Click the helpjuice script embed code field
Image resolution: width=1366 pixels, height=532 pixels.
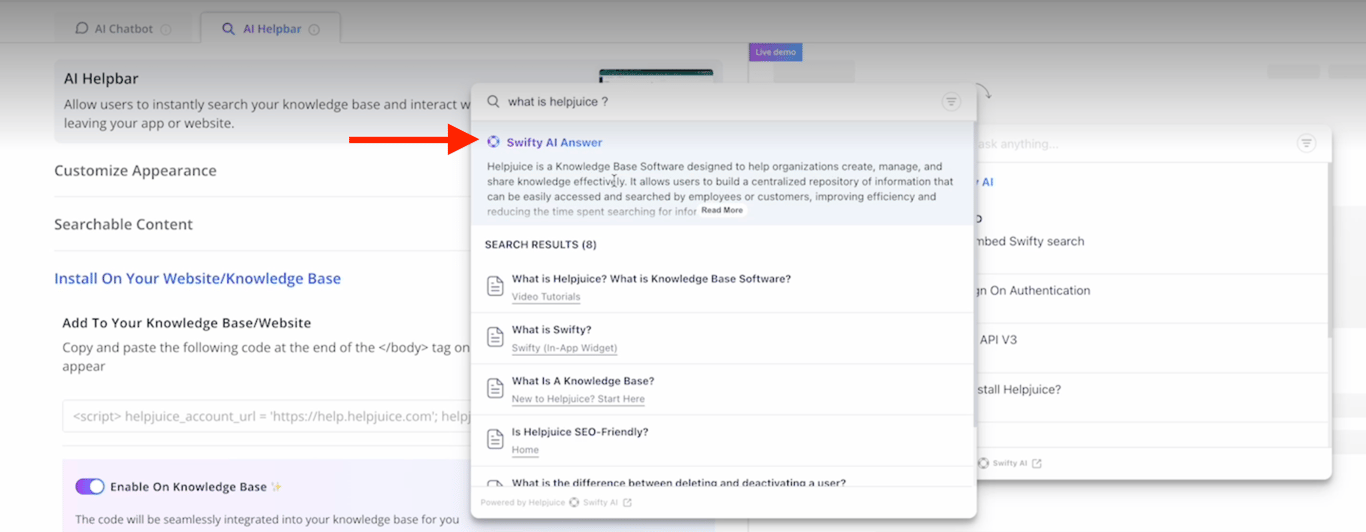point(268,416)
